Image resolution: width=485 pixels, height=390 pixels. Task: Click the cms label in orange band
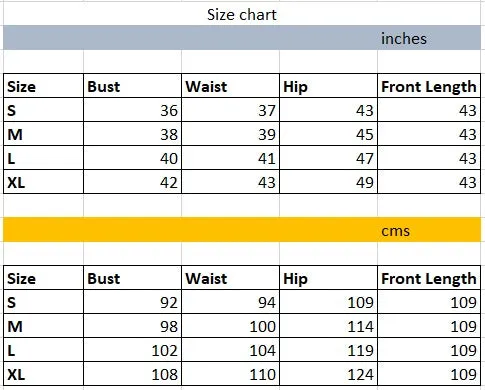click(395, 230)
